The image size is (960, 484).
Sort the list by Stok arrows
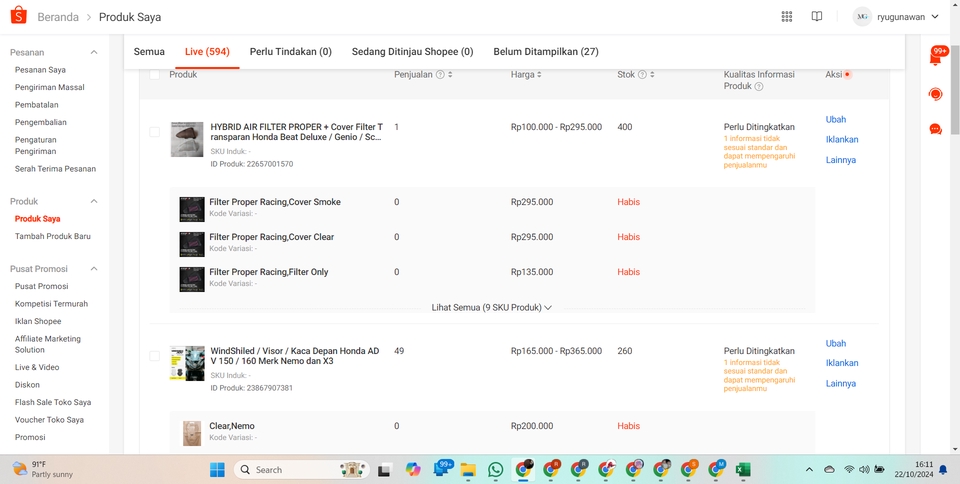pyautogui.click(x=653, y=75)
